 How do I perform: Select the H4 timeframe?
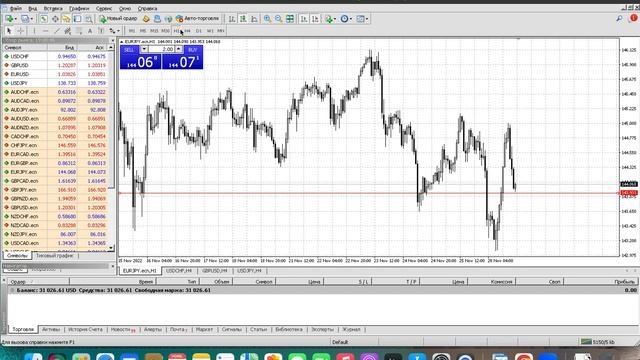(x=187, y=31)
